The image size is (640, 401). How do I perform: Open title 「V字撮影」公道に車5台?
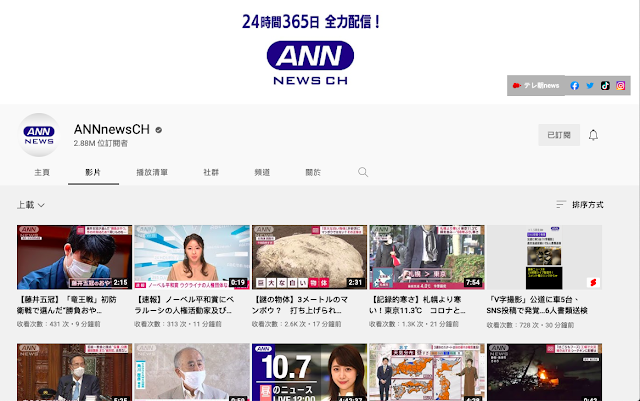[537, 305]
